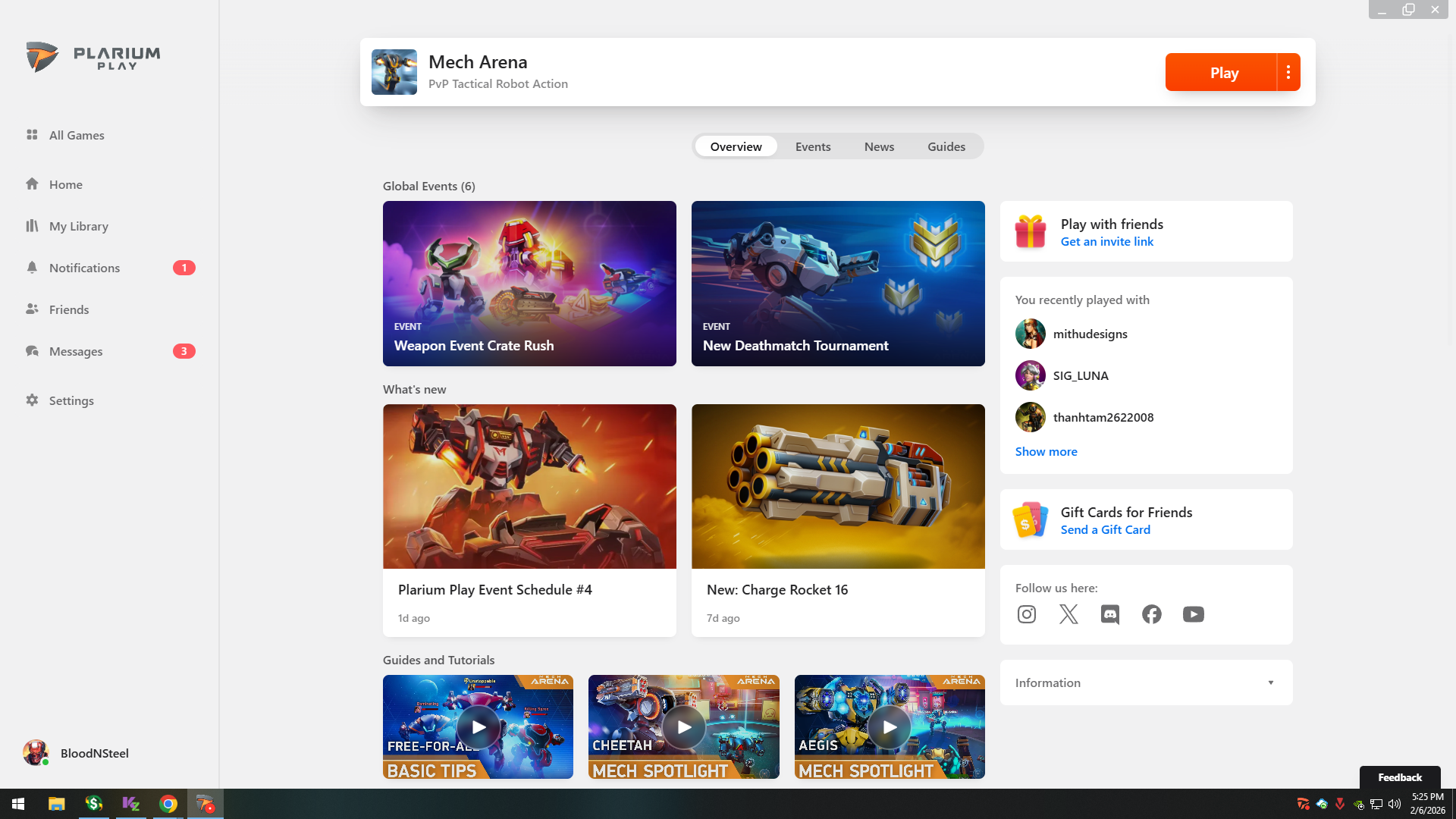The height and width of the screenshot is (819, 1456).
Task: Open the X (Twitter) social icon
Action: pyautogui.click(x=1068, y=614)
